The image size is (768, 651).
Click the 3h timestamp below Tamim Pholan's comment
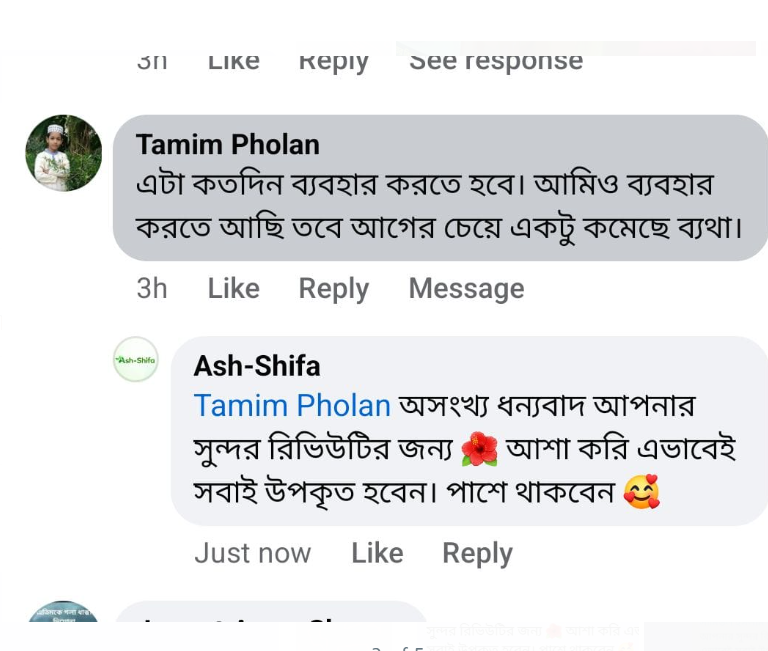tap(152, 288)
